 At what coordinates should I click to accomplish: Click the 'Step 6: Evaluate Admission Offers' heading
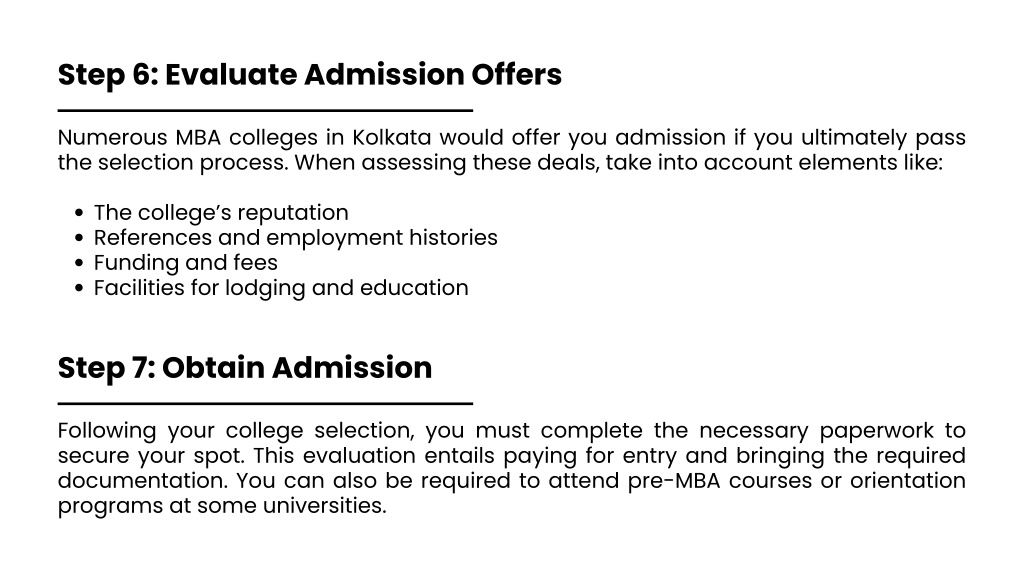point(310,75)
